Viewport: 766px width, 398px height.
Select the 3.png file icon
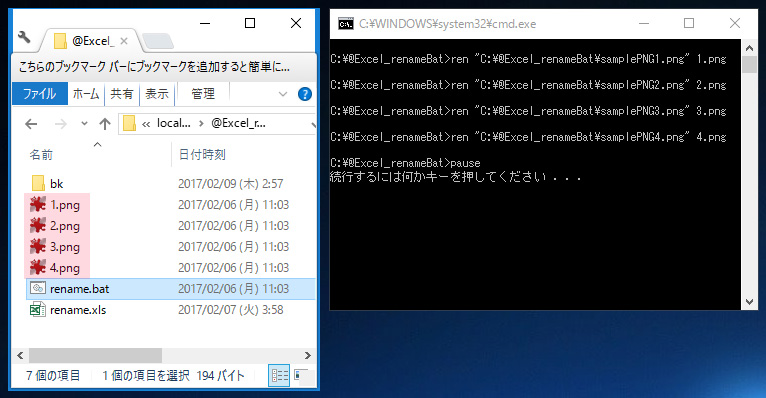[x=38, y=247]
